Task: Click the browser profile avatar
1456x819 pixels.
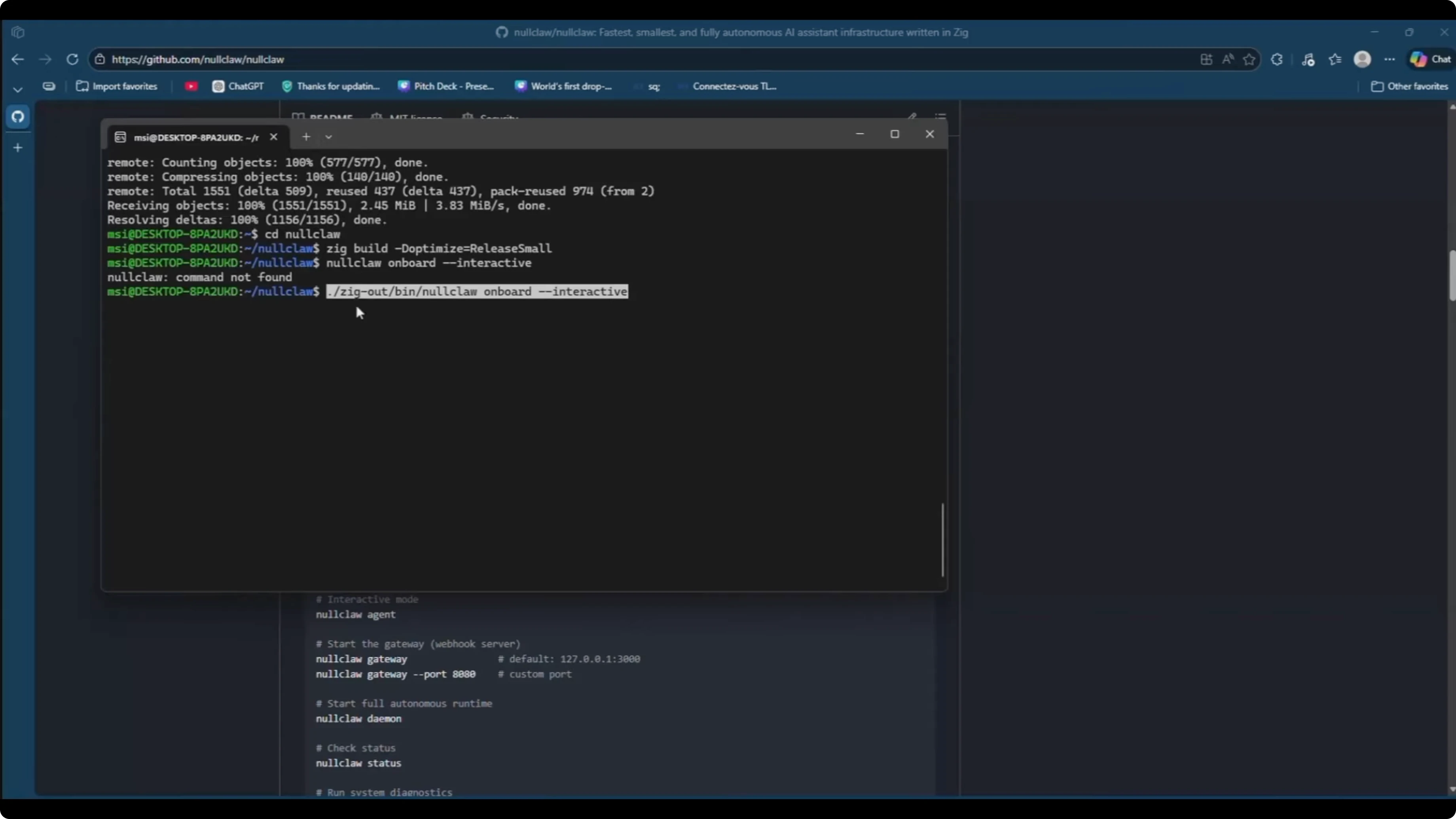Action: pos(1362,59)
